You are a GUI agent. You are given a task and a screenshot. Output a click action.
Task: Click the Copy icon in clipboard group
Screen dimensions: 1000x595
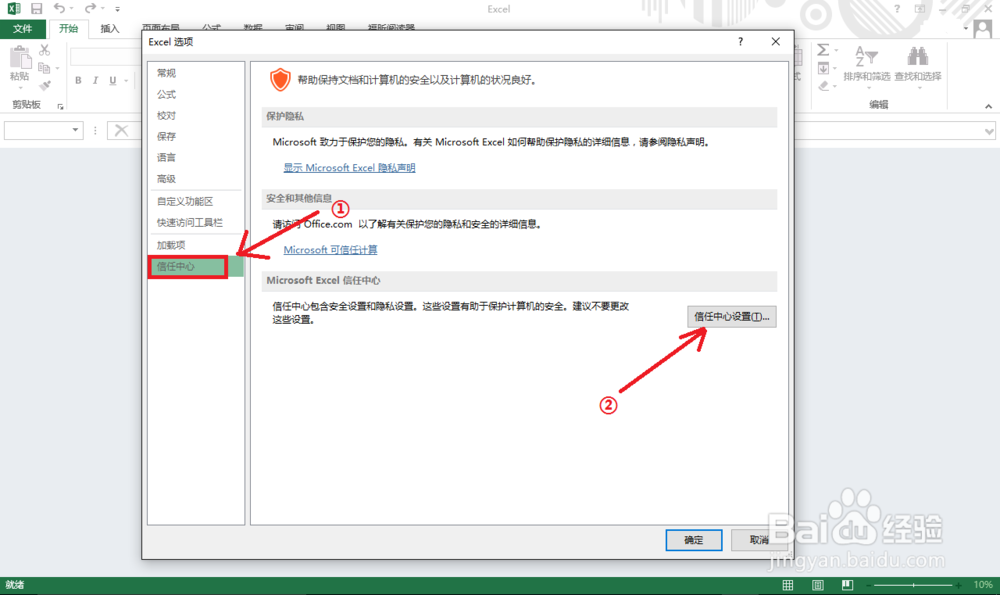pos(44,68)
